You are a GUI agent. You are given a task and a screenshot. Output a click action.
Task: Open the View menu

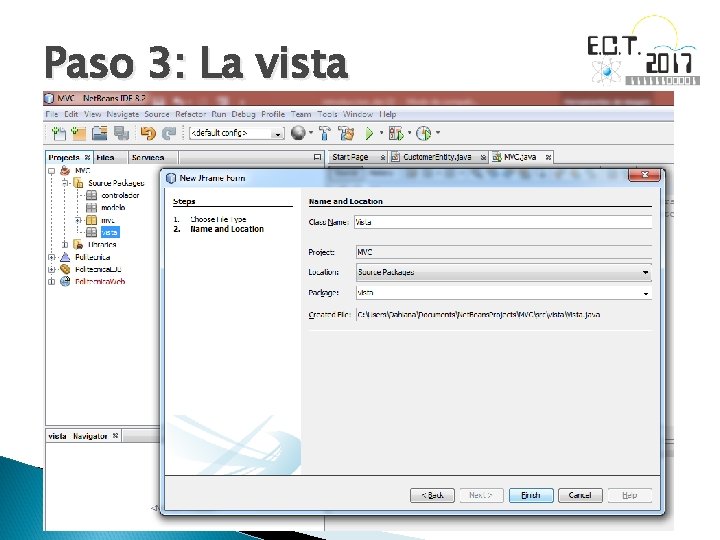[x=92, y=114]
